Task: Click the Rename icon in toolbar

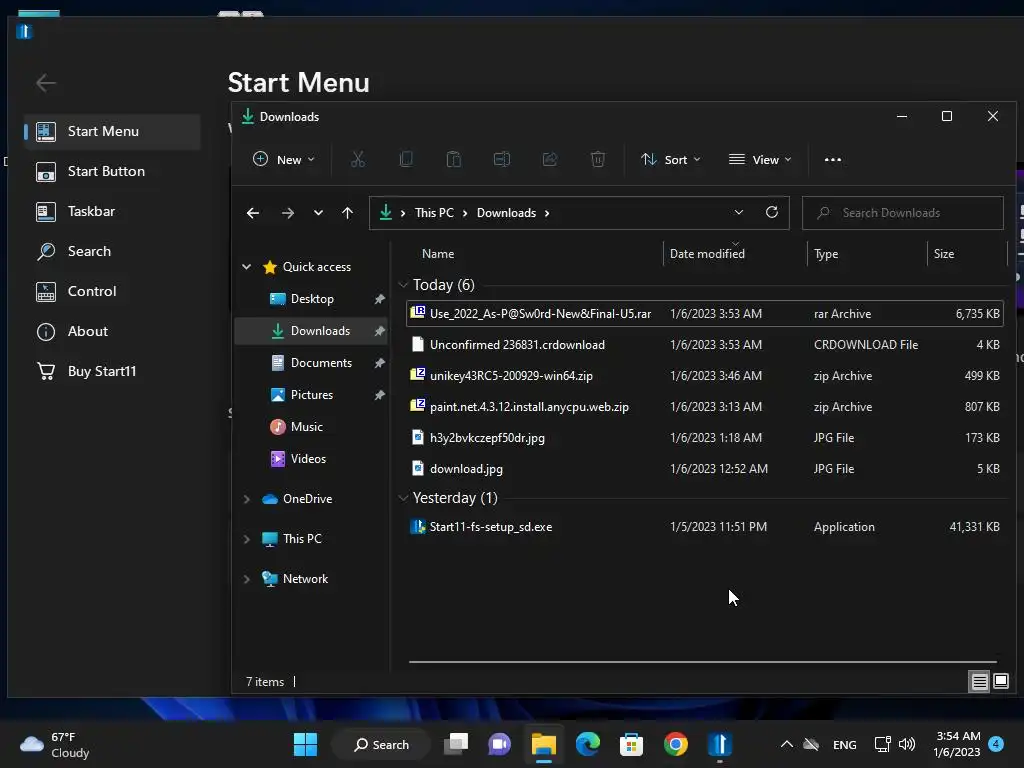Action: 502,159
